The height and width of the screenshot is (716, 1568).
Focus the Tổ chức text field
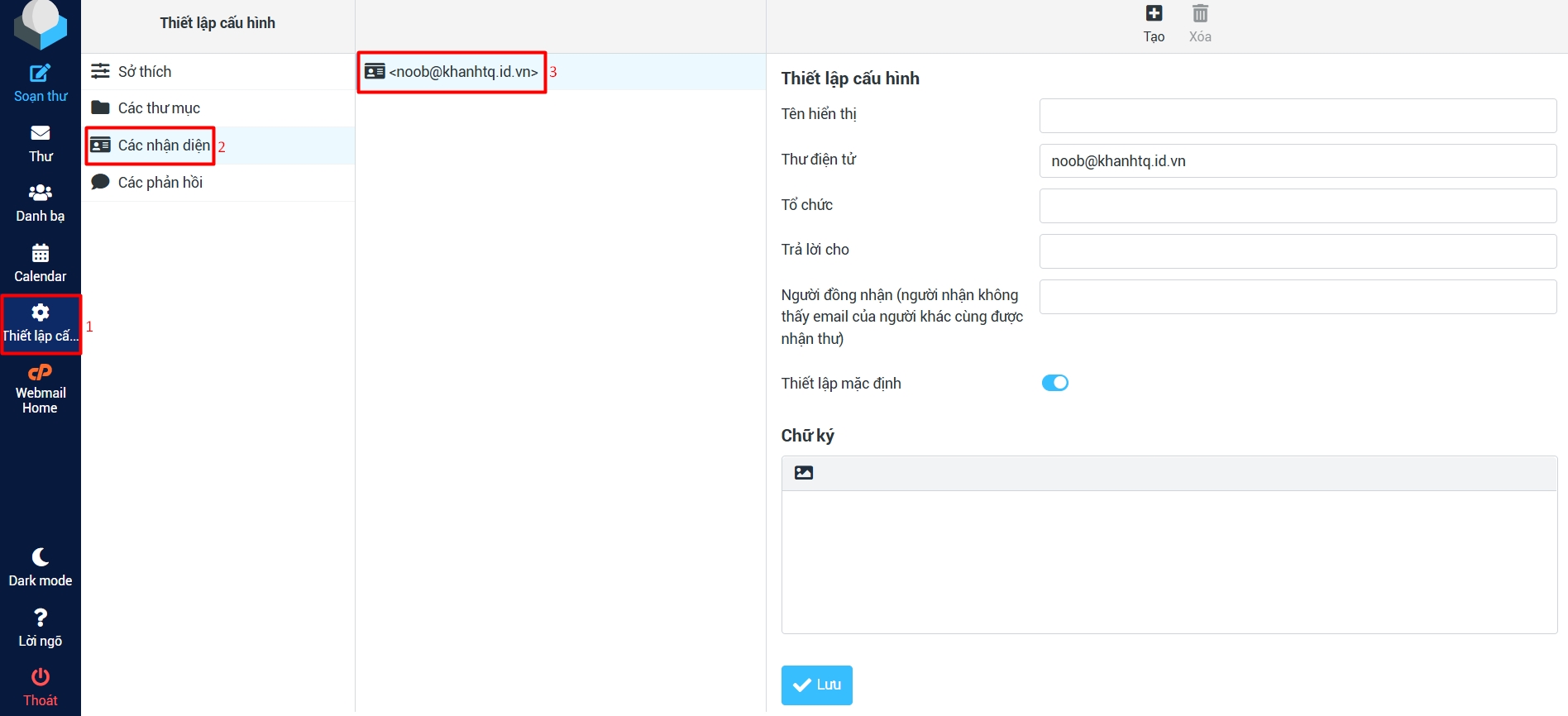[1297, 206]
